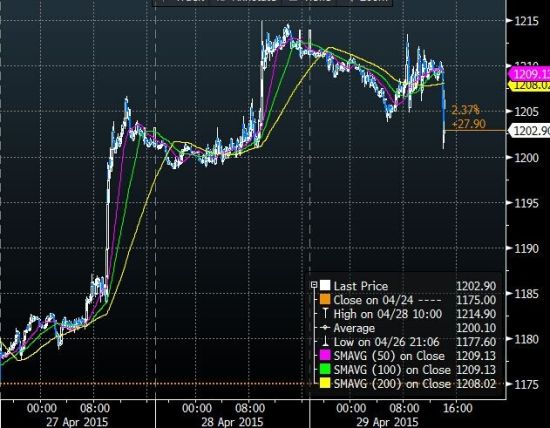Screen dimensions: 550x428
Task: Select the Average marker icon in legend
Action: 325,328
